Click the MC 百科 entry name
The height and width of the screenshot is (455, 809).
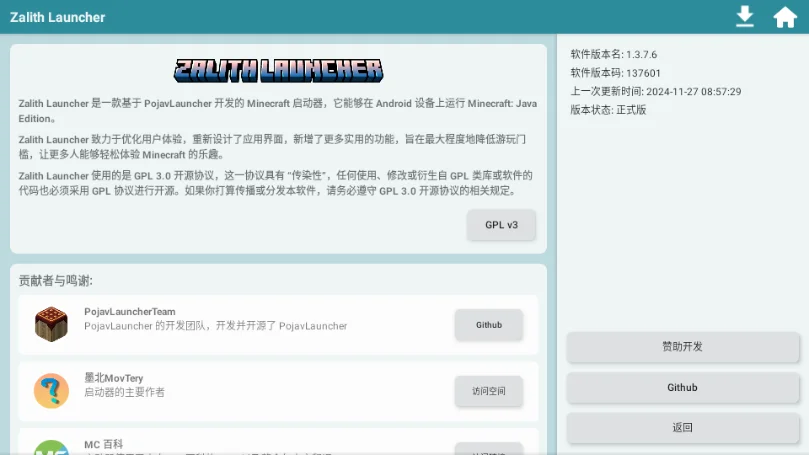[103, 444]
